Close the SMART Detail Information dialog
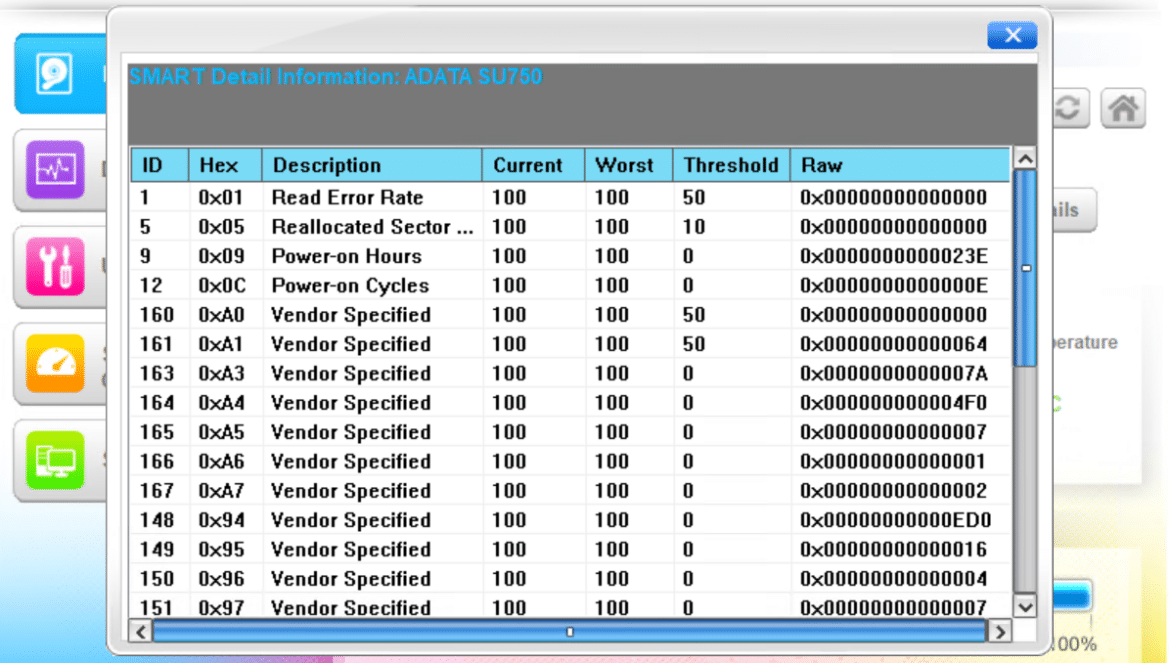 click(1012, 35)
